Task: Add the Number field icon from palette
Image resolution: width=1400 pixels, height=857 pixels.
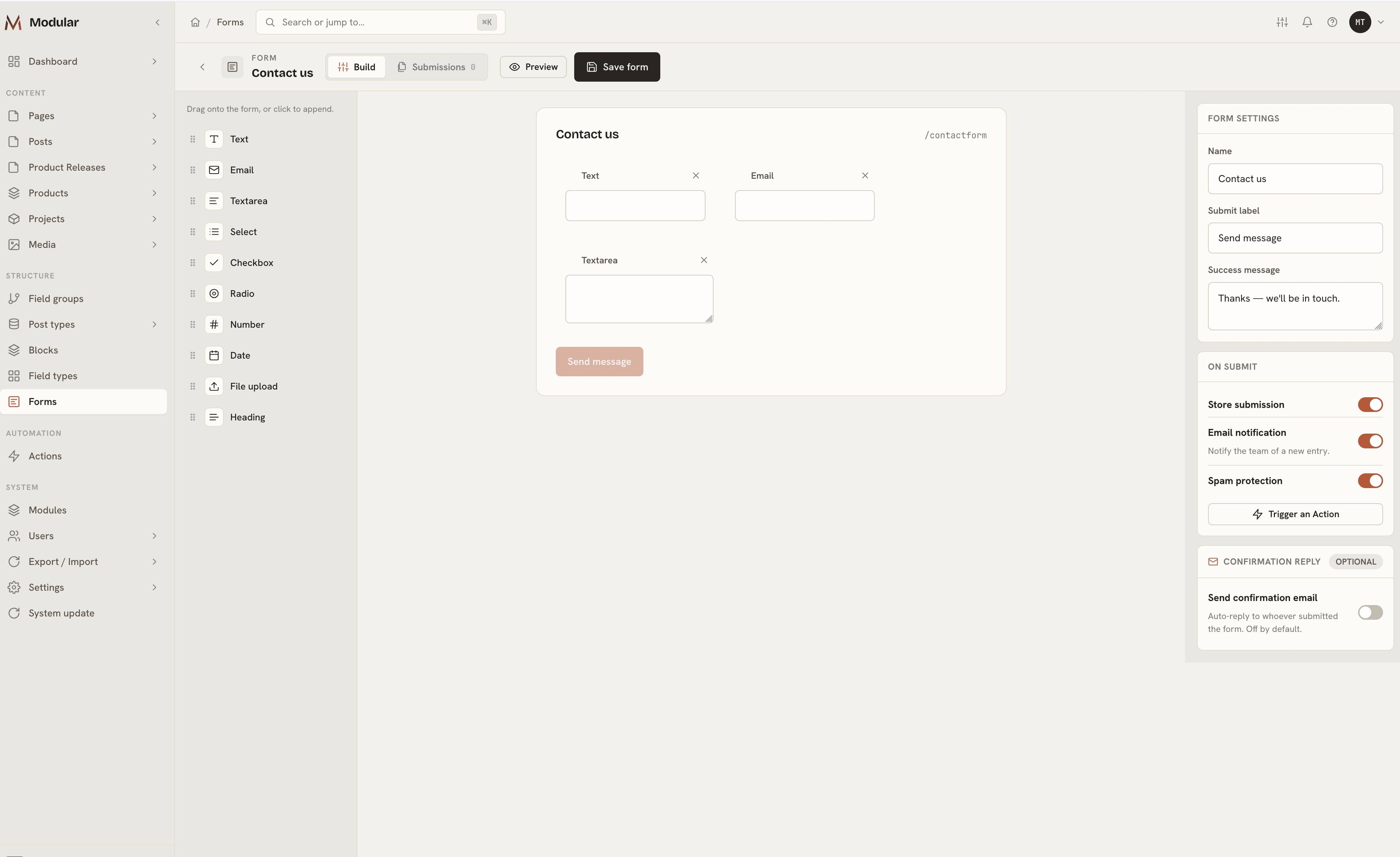Action: click(x=214, y=324)
